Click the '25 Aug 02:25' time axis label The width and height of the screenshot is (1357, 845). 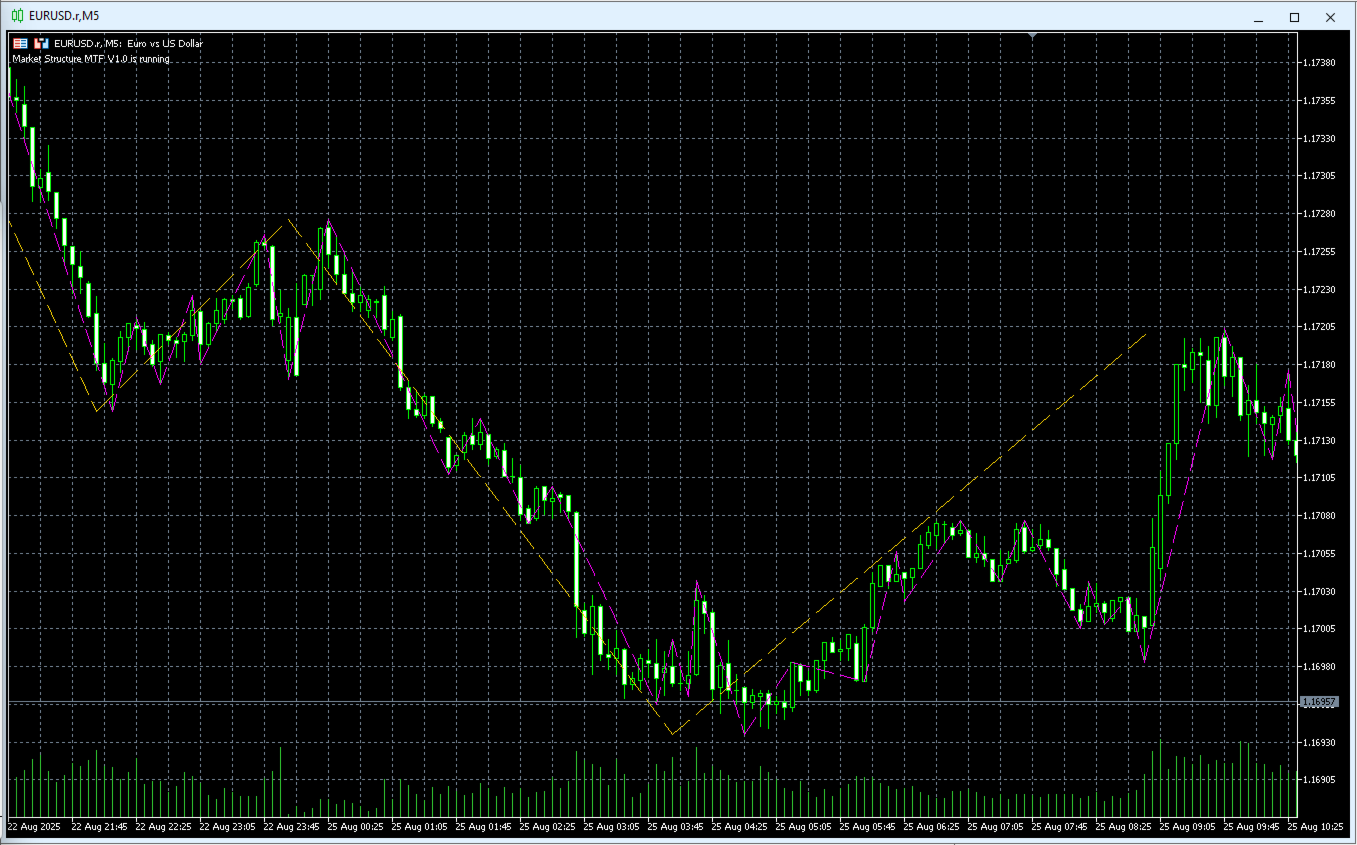coord(547,827)
